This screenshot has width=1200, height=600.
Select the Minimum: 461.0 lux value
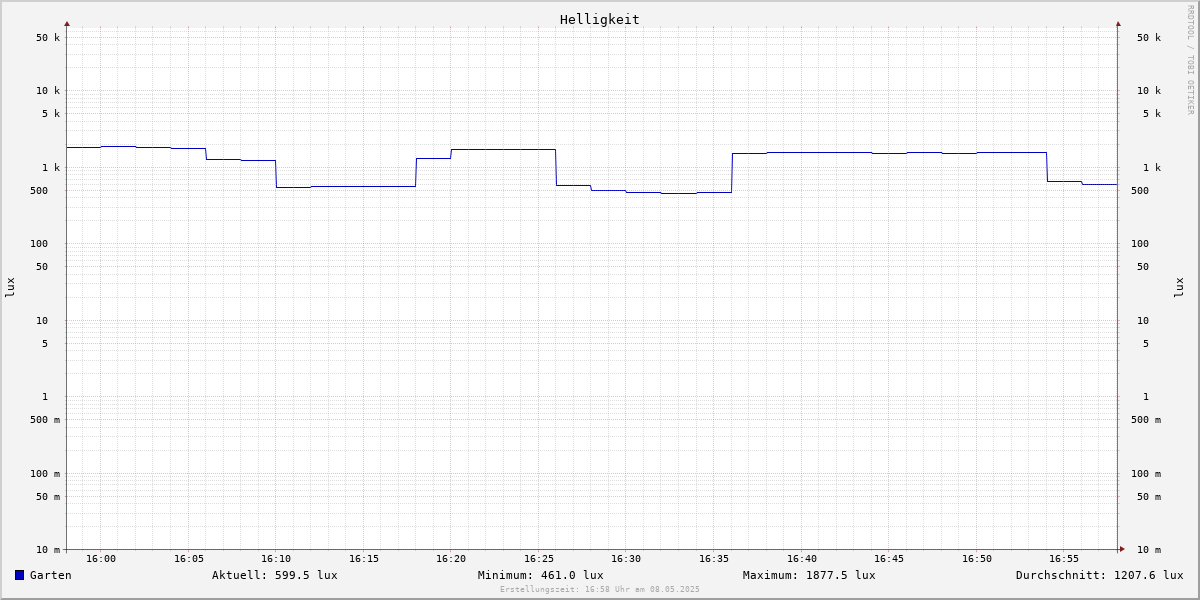pyautogui.click(x=541, y=575)
